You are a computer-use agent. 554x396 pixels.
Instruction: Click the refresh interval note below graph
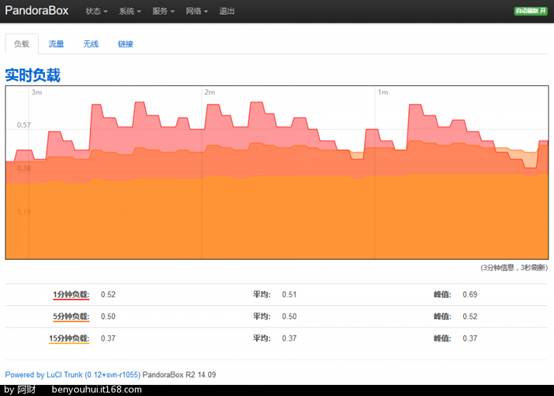pos(514,268)
